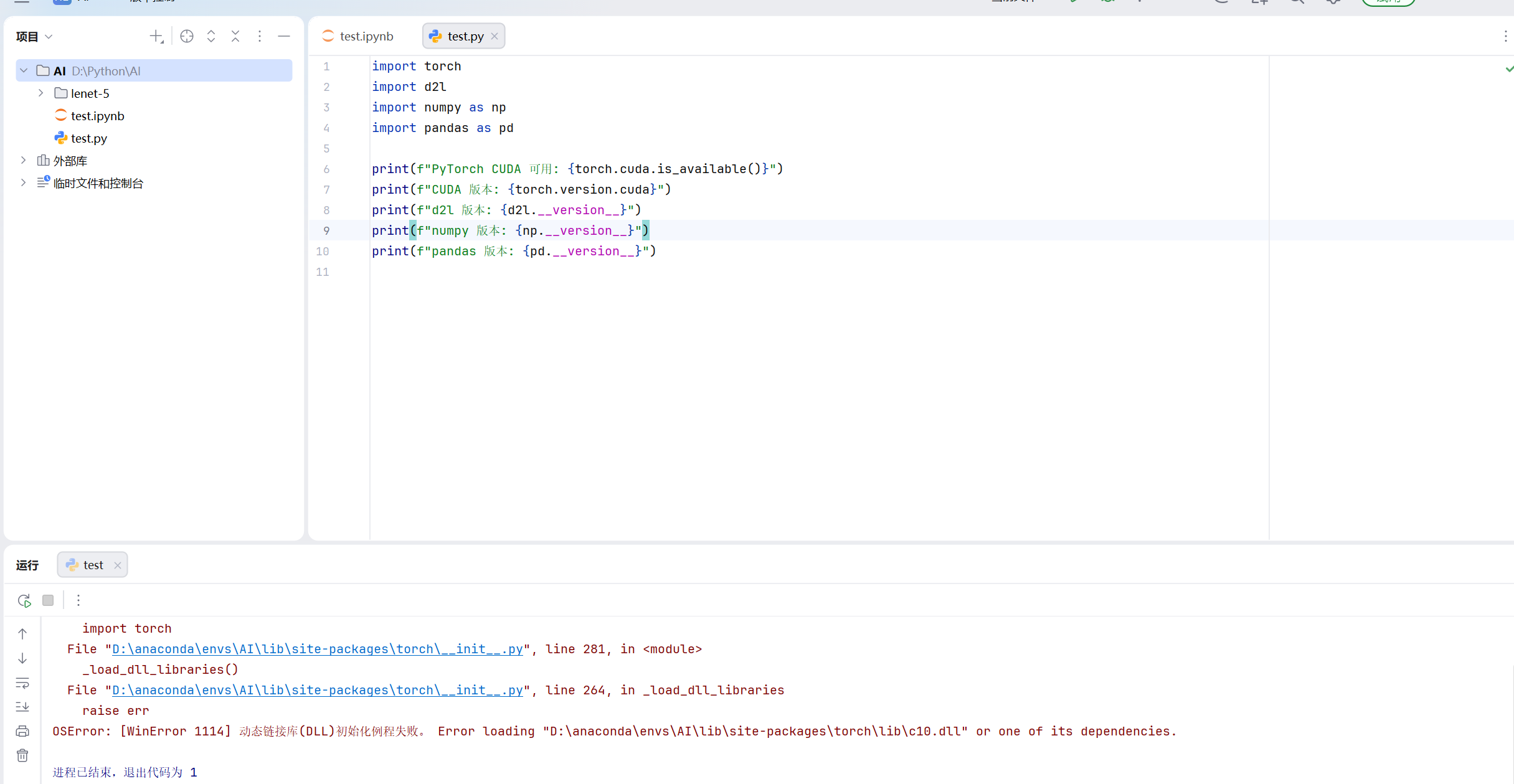Click the rerun test icon
Image resolution: width=1514 pixels, height=784 pixels.
(24, 600)
